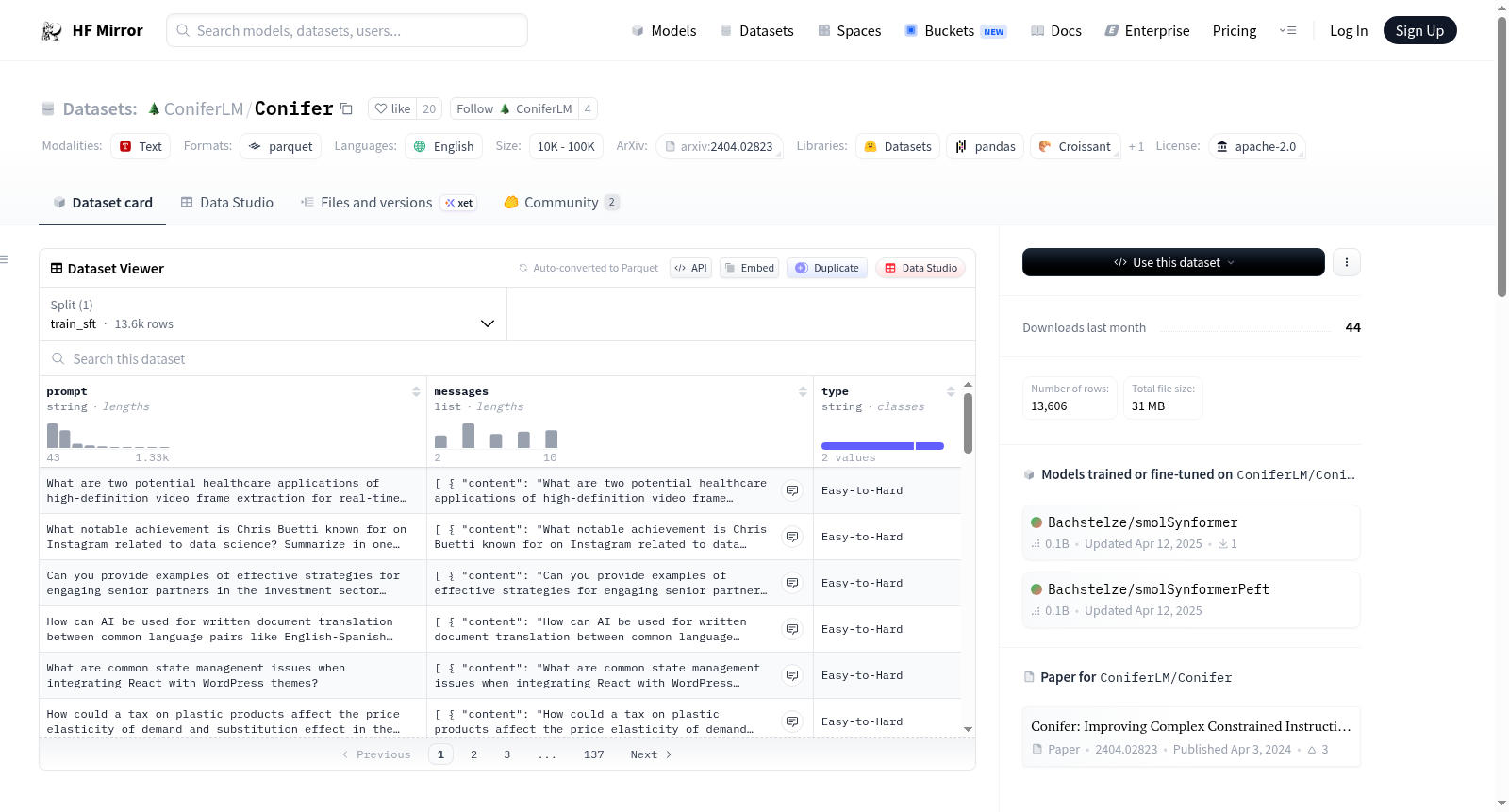1509x812 pixels.
Task: Open the three-dot dataset options menu
Action: [x=1347, y=262]
